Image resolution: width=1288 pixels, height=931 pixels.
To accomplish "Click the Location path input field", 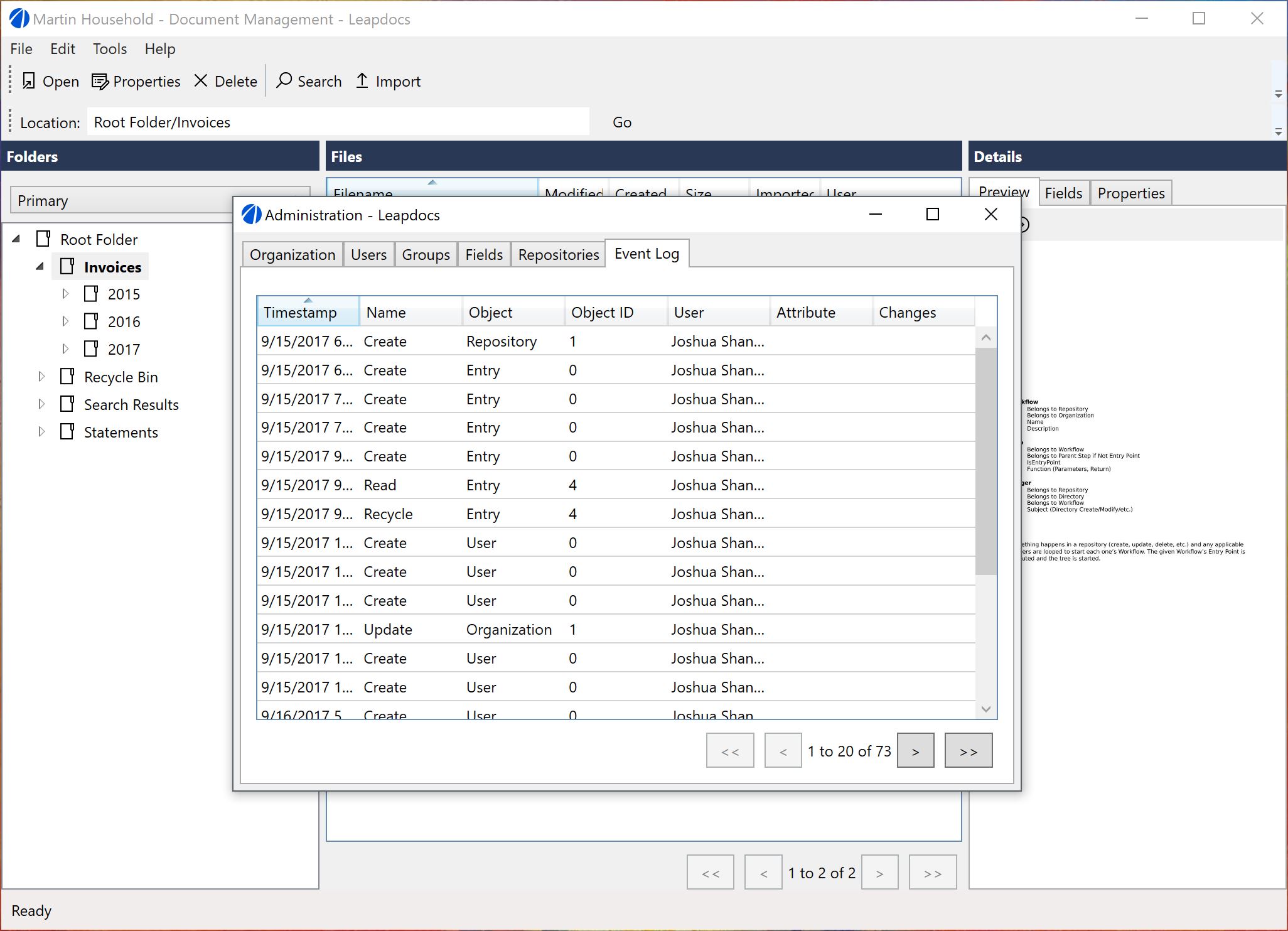I will (x=338, y=122).
